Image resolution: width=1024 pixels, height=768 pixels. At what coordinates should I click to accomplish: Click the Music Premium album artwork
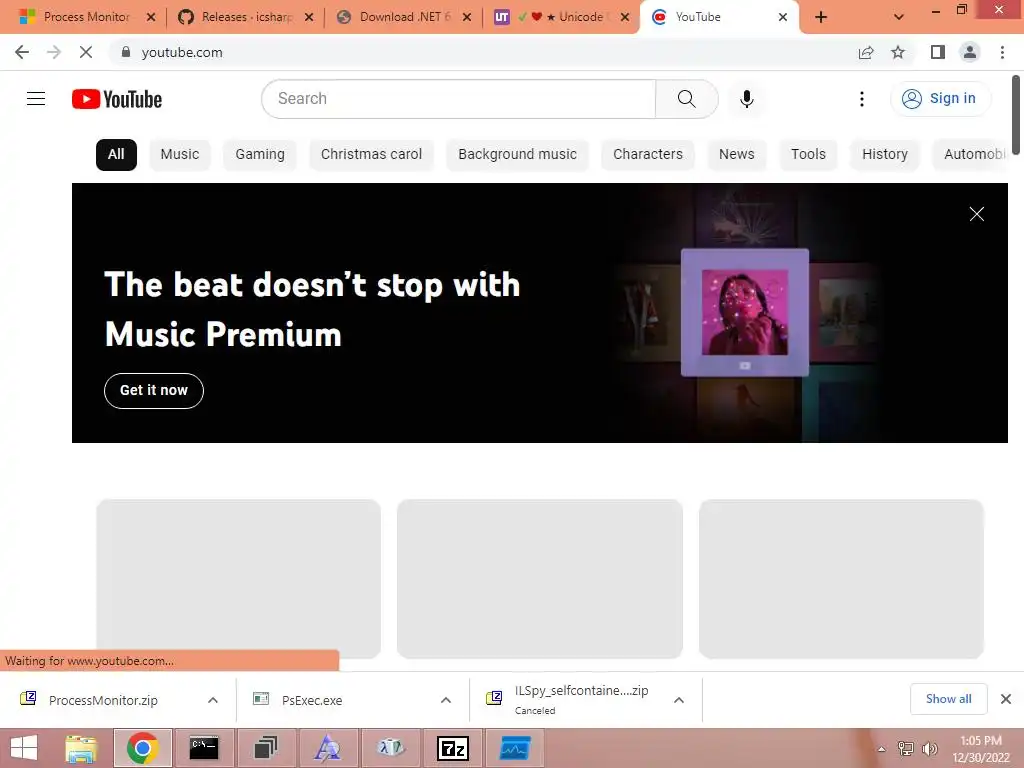(744, 312)
